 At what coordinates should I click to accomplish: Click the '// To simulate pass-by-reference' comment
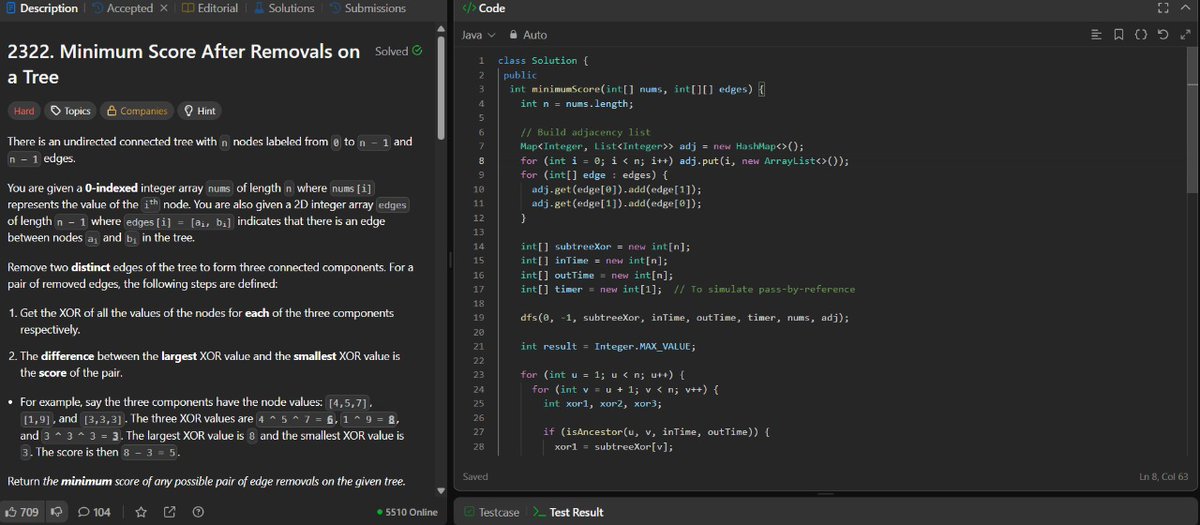tap(765, 289)
